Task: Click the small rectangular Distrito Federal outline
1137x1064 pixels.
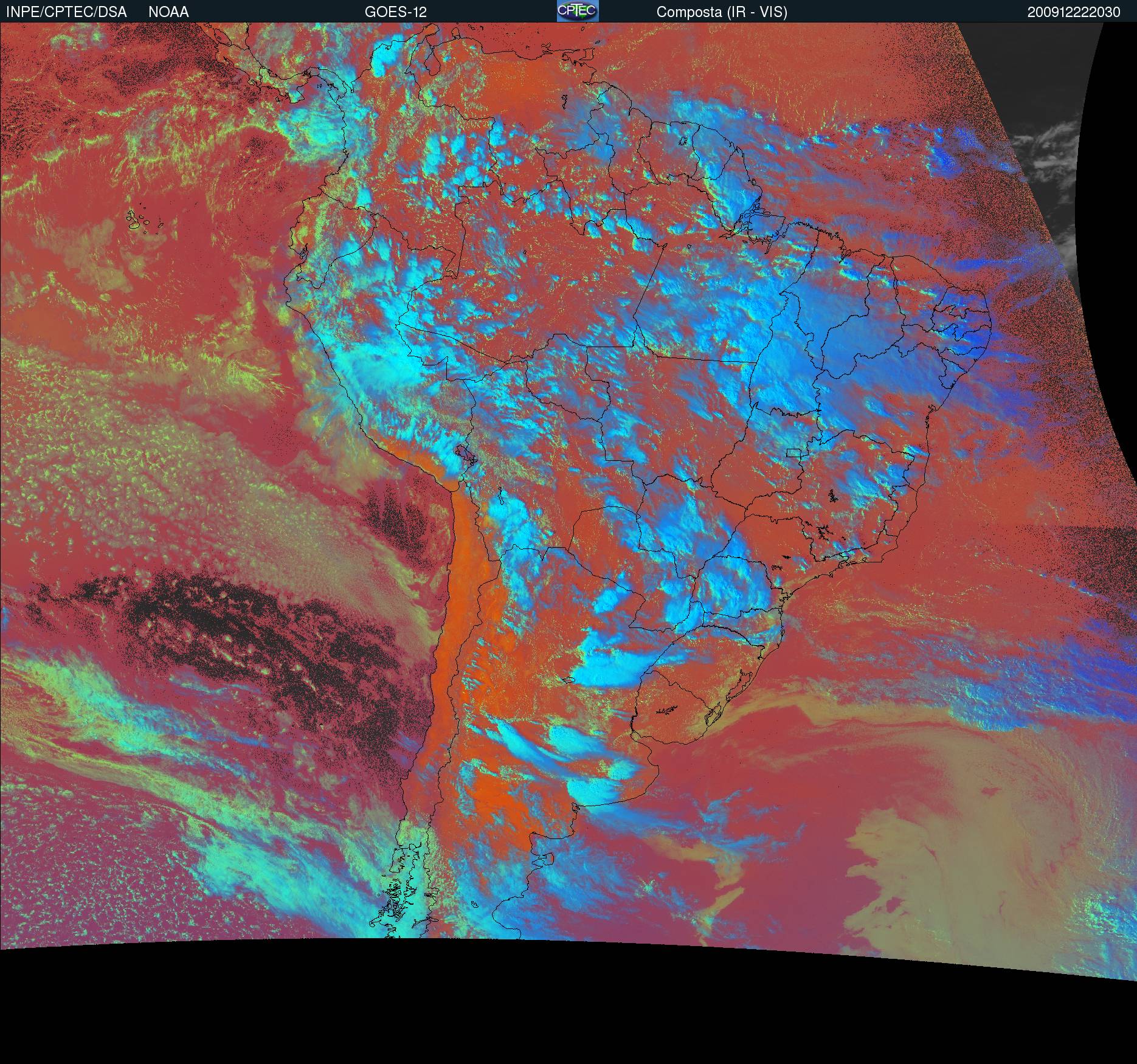Action: pos(793,452)
